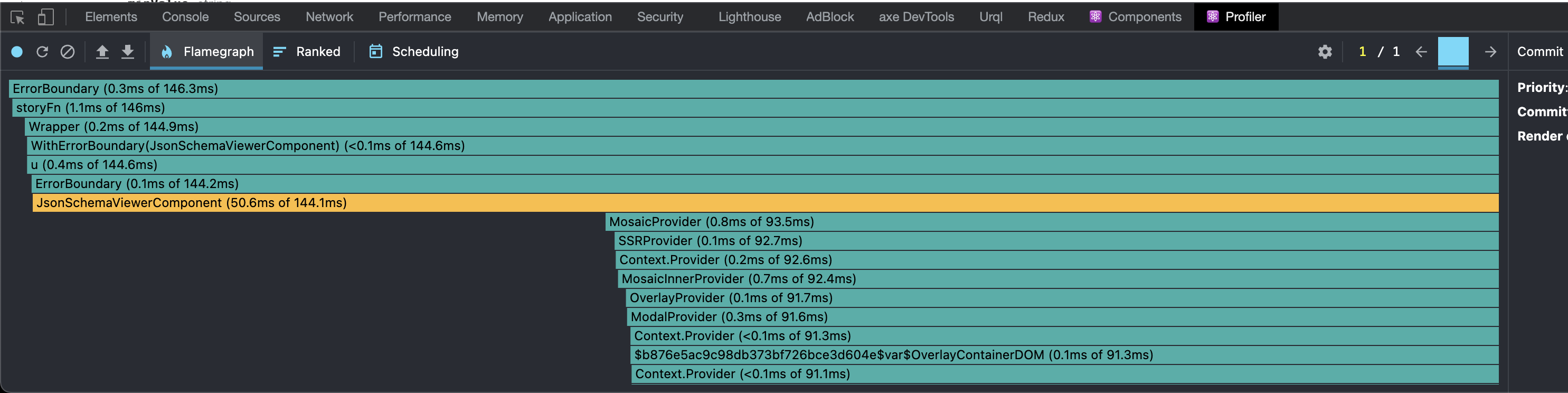The image size is (1568, 393).
Task: Open the Performance panel
Action: 414,17
